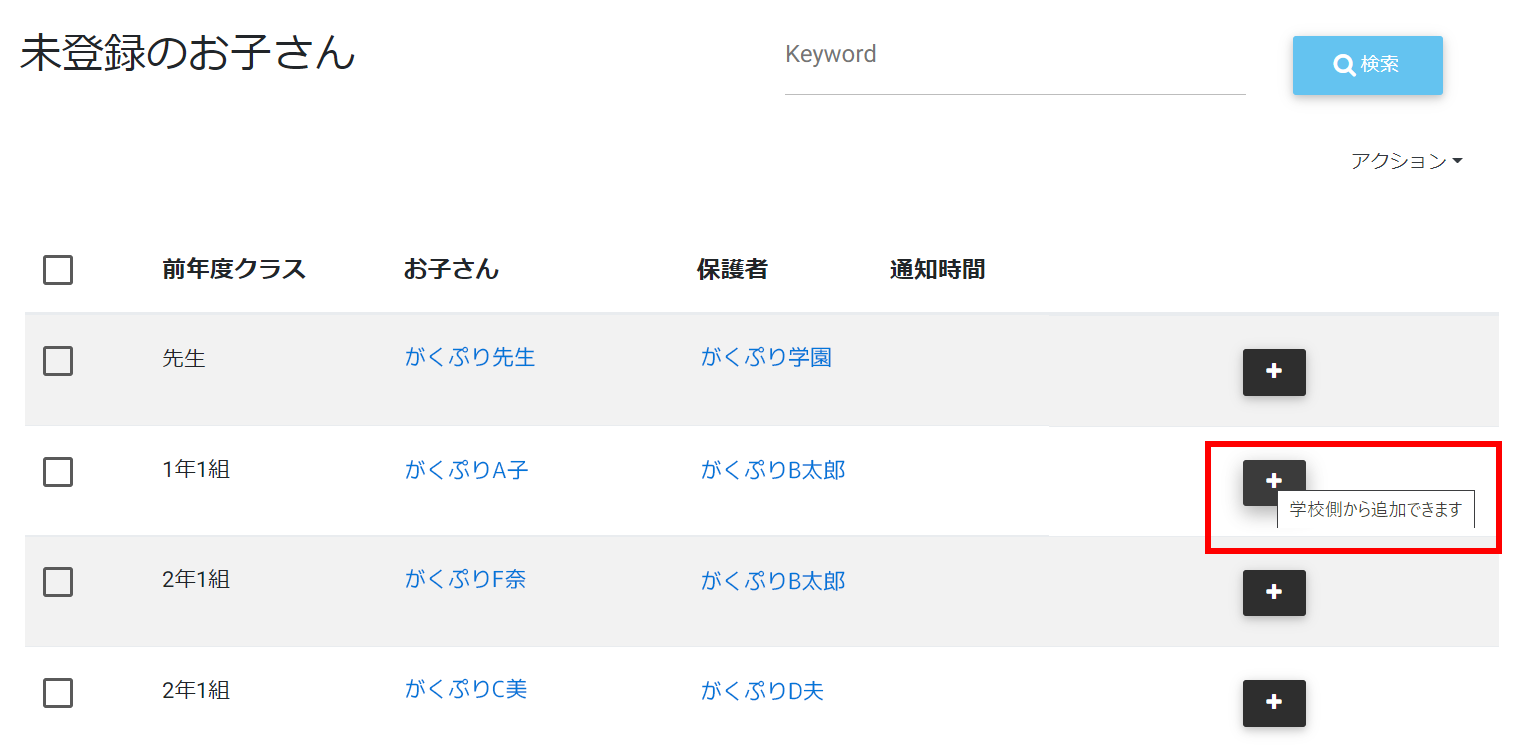Toggle the select-all checkbox in the table header
The image size is (1527, 754).
pyautogui.click(x=58, y=270)
